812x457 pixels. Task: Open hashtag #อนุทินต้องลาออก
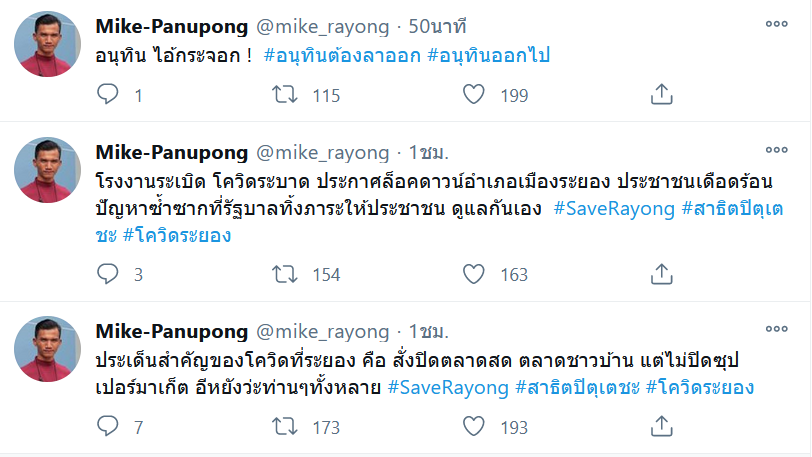point(343,53)
